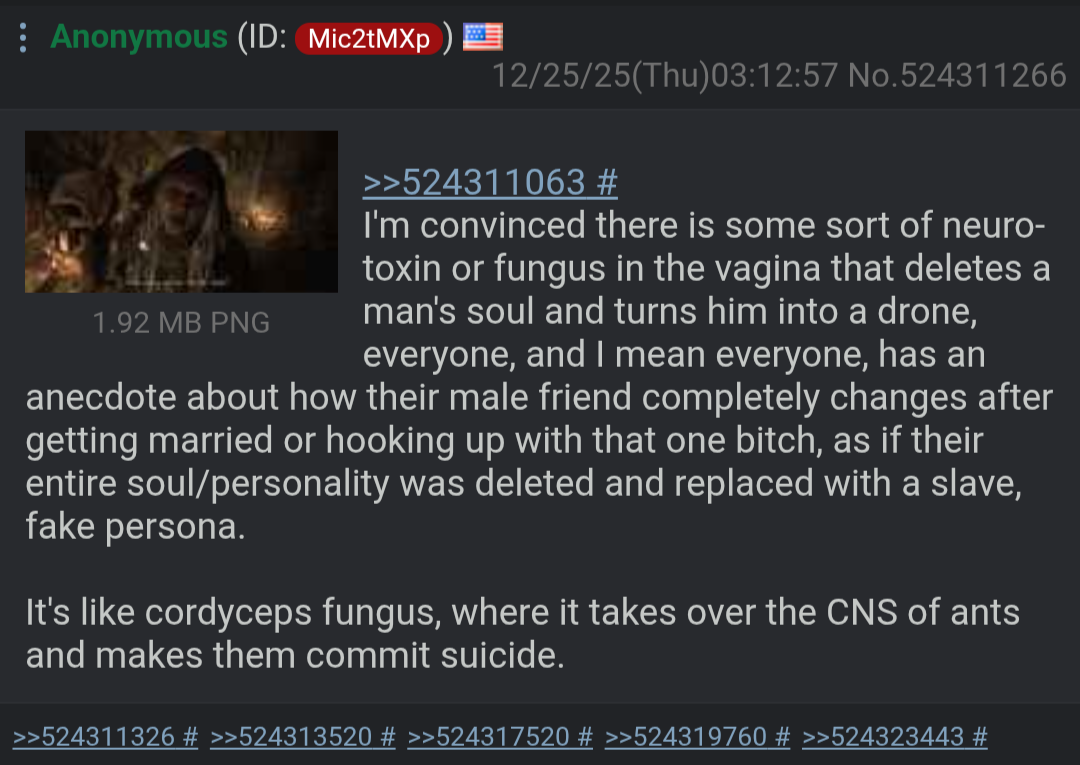Open reply link >>524313520

tap(291, 737)
